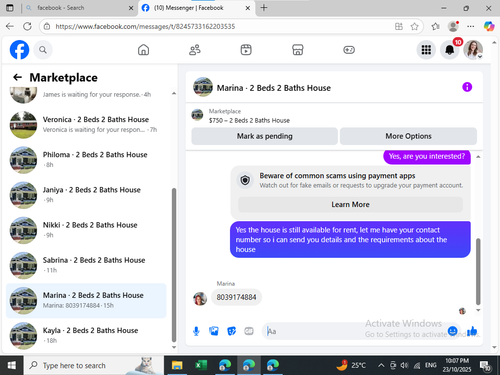This screenshot has height=375, width=500.
Task: Select Marina's 2 Beds 2 Baths House chat
Action: [87, 301]
